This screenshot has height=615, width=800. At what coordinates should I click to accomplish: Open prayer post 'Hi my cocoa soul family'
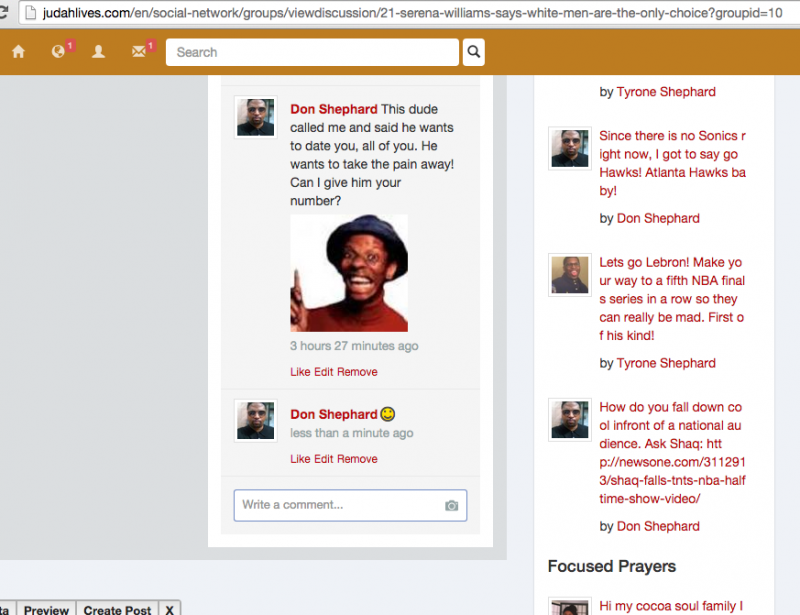click(671, 606)
